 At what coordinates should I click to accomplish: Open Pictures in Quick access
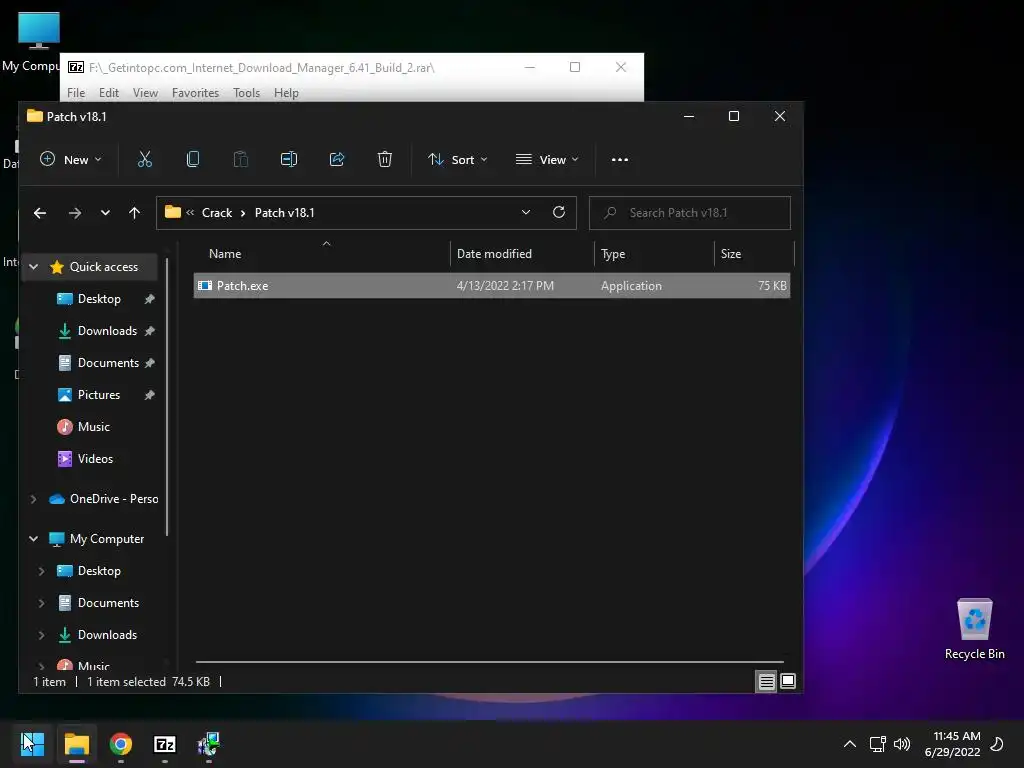pos(99,395)
